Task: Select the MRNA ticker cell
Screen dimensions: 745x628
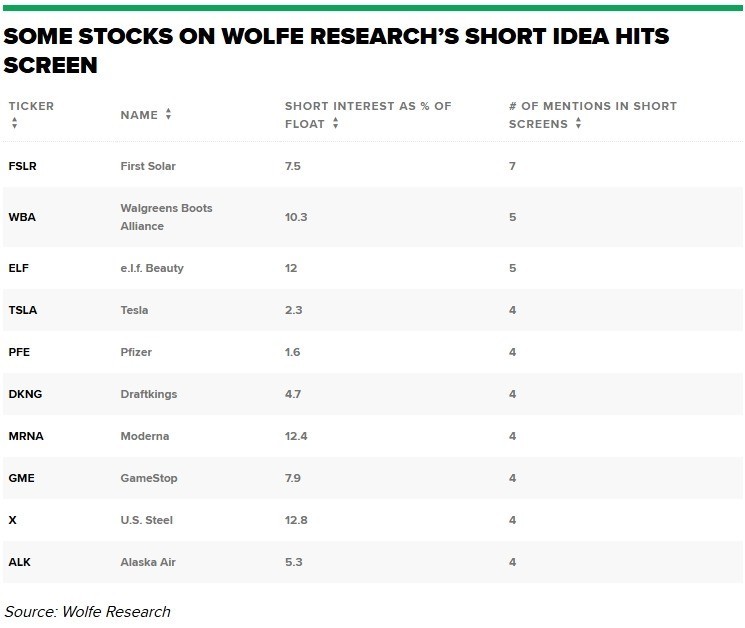Action: click(x=25, y=436)
